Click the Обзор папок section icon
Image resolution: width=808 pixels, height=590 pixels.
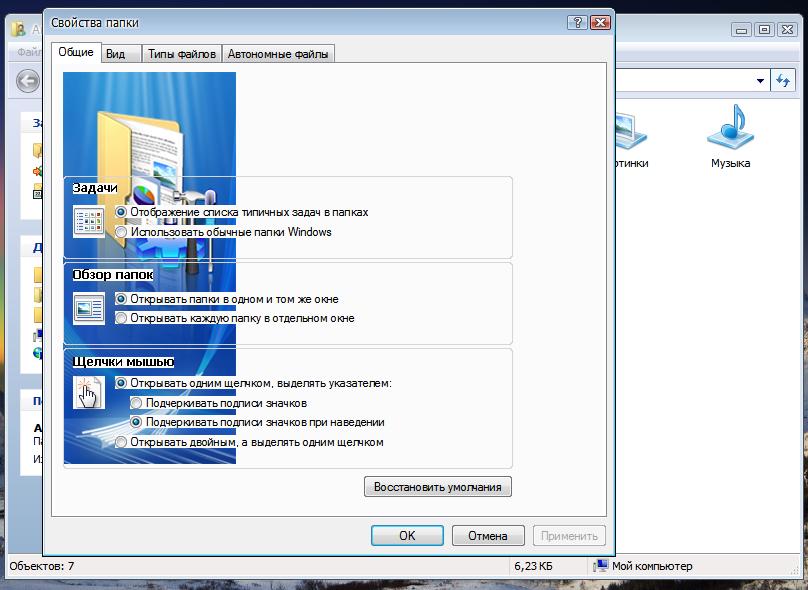coord(88,308)
